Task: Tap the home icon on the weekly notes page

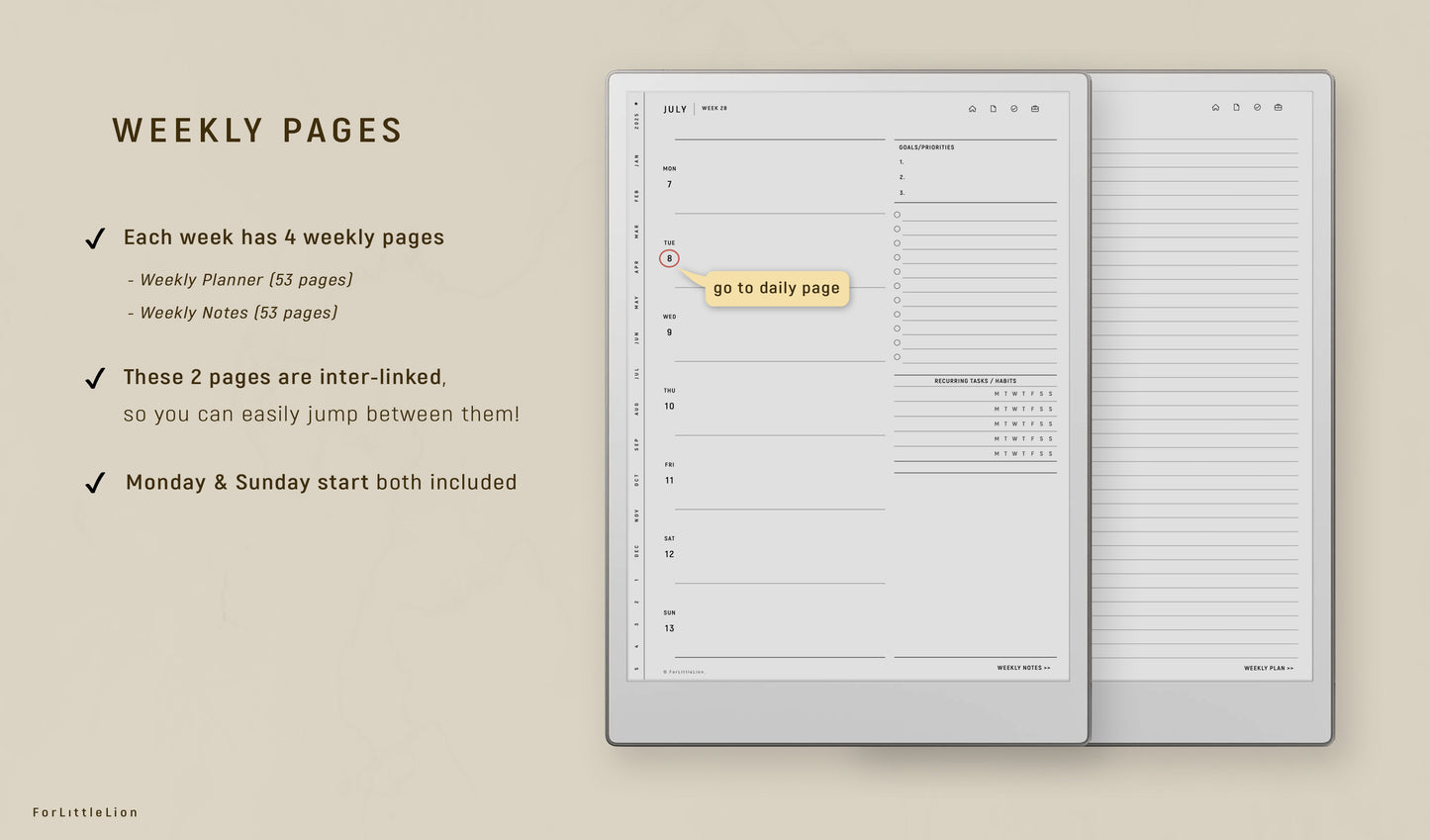Action: tap(1215, 107)
